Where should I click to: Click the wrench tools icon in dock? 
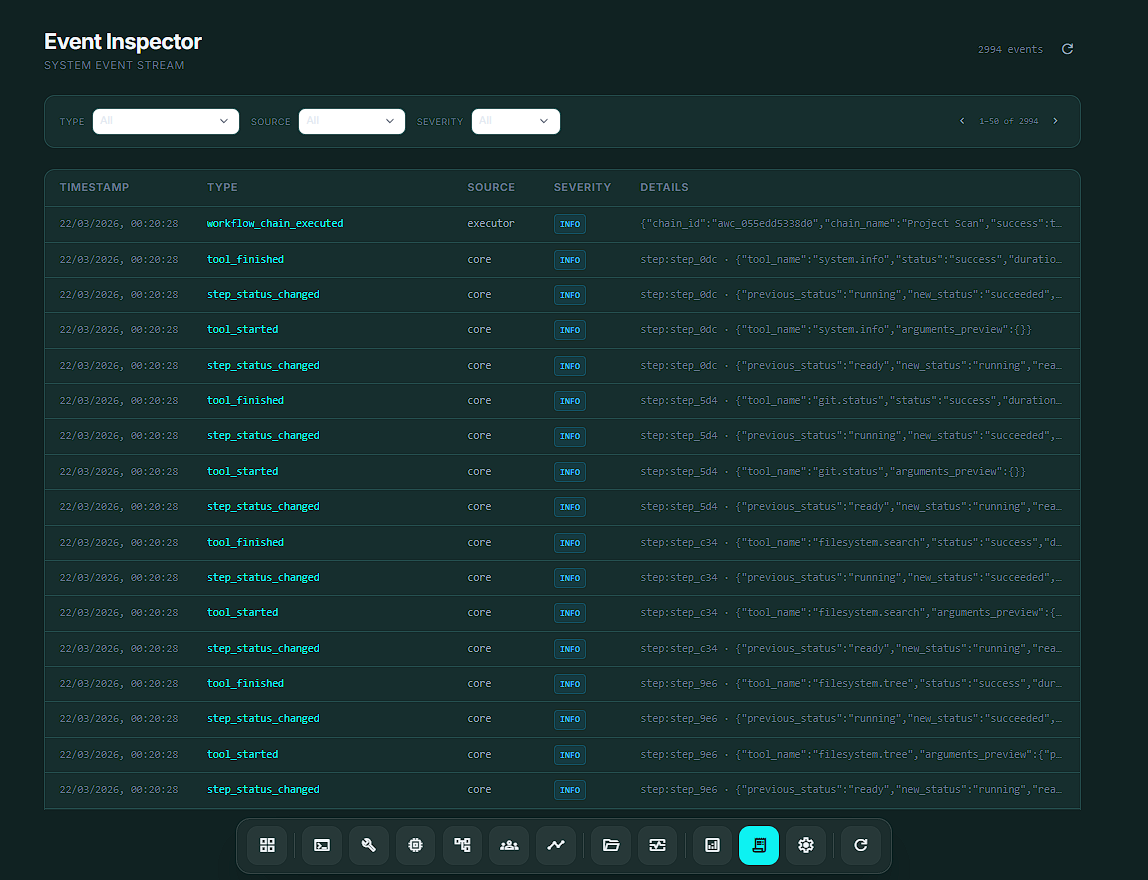[x=368, y=845]
